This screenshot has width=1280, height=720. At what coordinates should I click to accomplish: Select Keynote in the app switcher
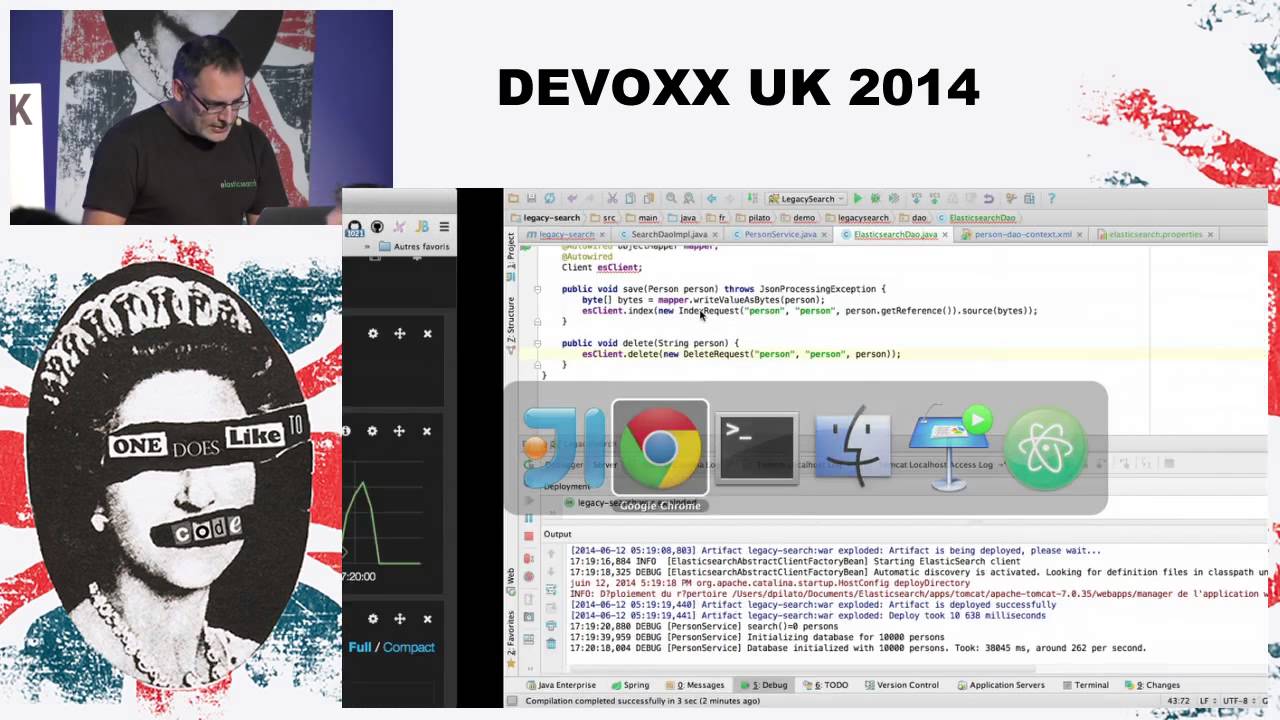click(949, 447)
